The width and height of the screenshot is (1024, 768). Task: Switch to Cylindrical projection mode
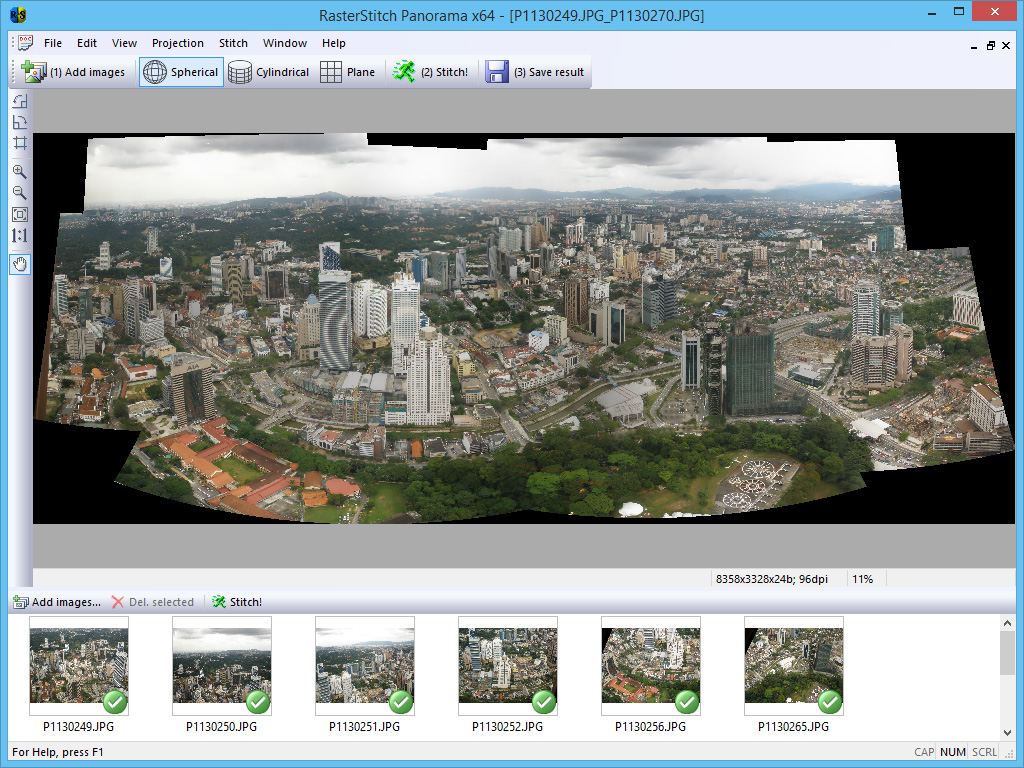(268, 72)
